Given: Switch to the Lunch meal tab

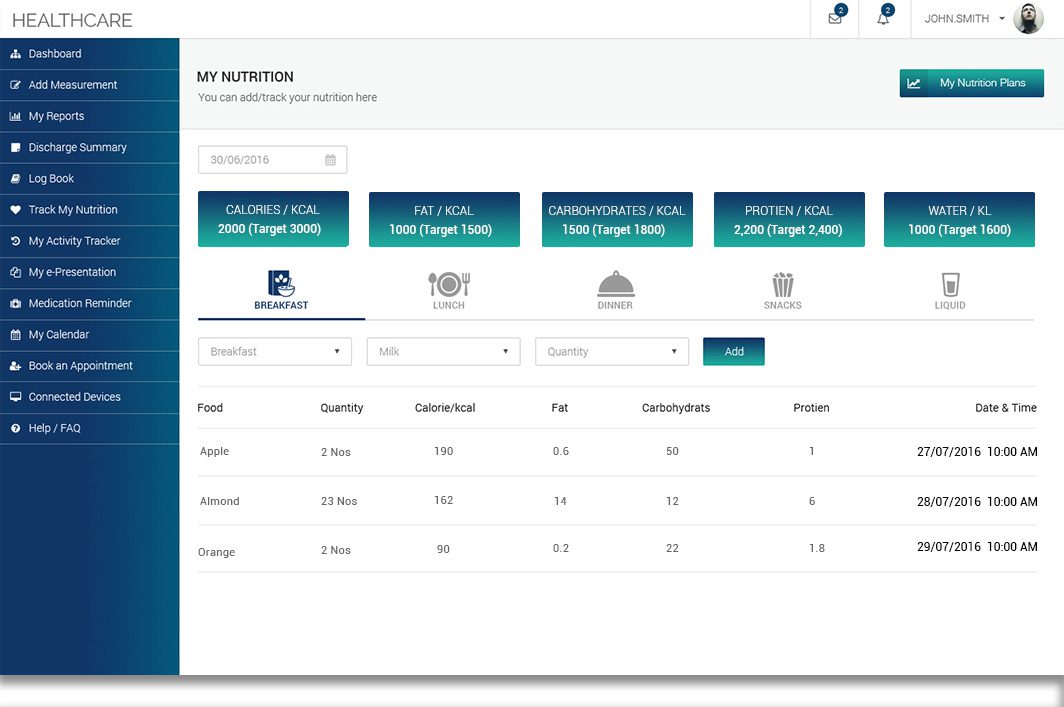Looking at the screenshot, I should click(x=449, y=290).
